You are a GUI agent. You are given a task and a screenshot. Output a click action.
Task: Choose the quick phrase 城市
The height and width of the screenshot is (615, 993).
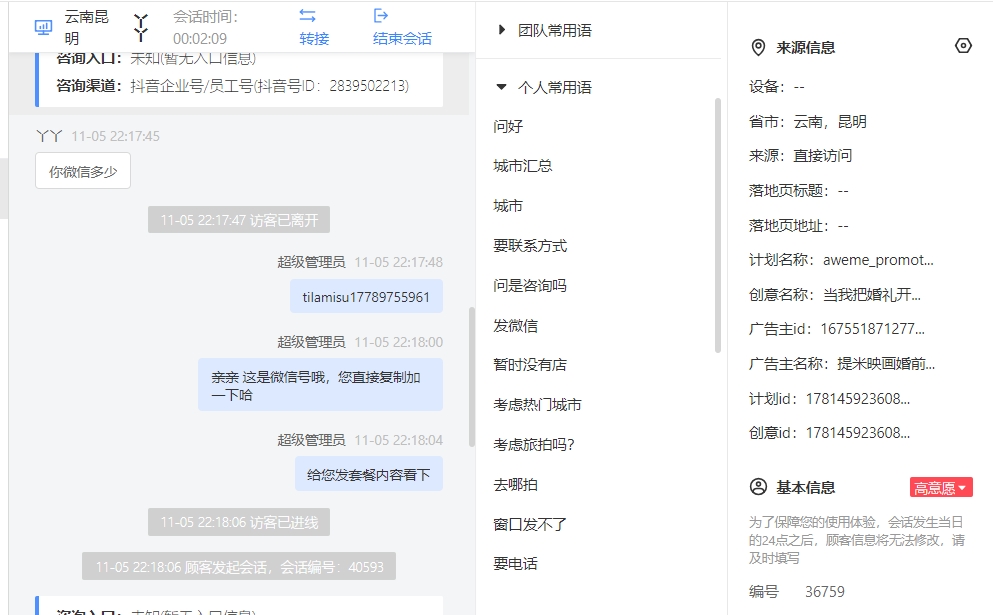(x=508, y=206)
